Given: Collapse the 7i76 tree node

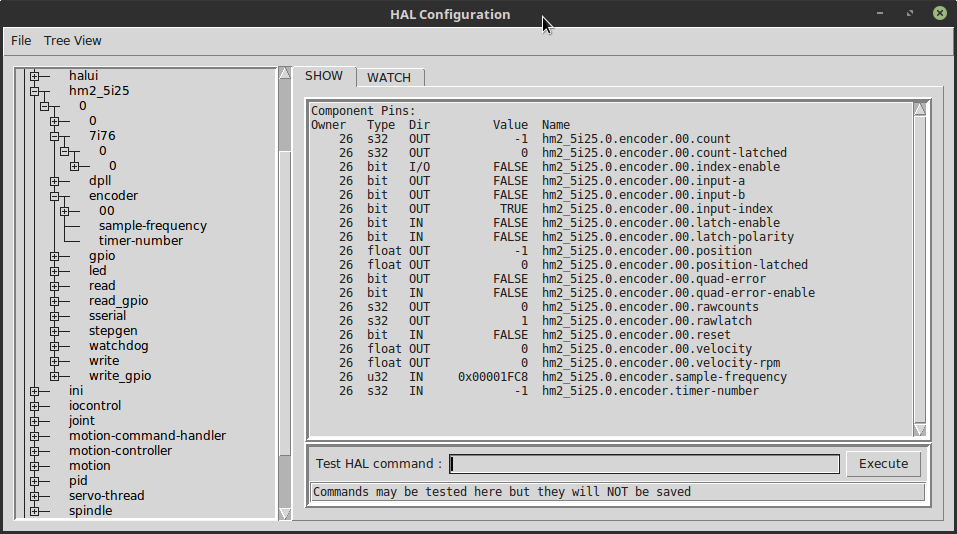Looking at the screenshot, I should tap(55, 136).
